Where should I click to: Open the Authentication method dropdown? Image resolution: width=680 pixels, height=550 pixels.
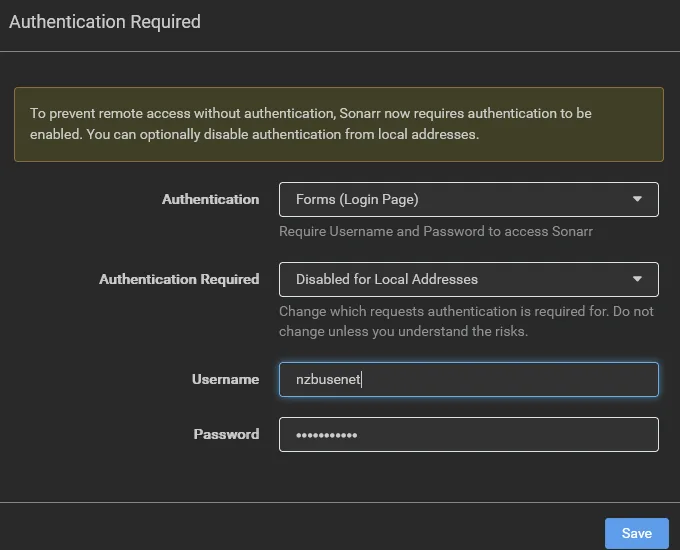tap(468, 199)
